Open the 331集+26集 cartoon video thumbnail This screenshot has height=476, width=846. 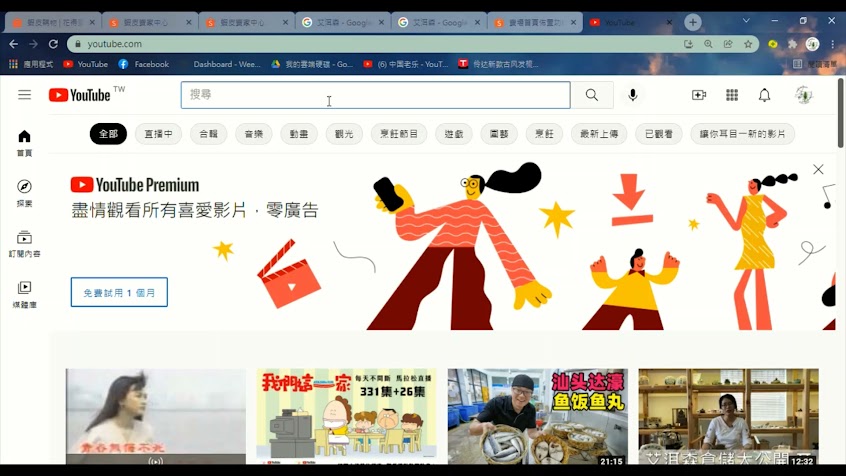346,416
